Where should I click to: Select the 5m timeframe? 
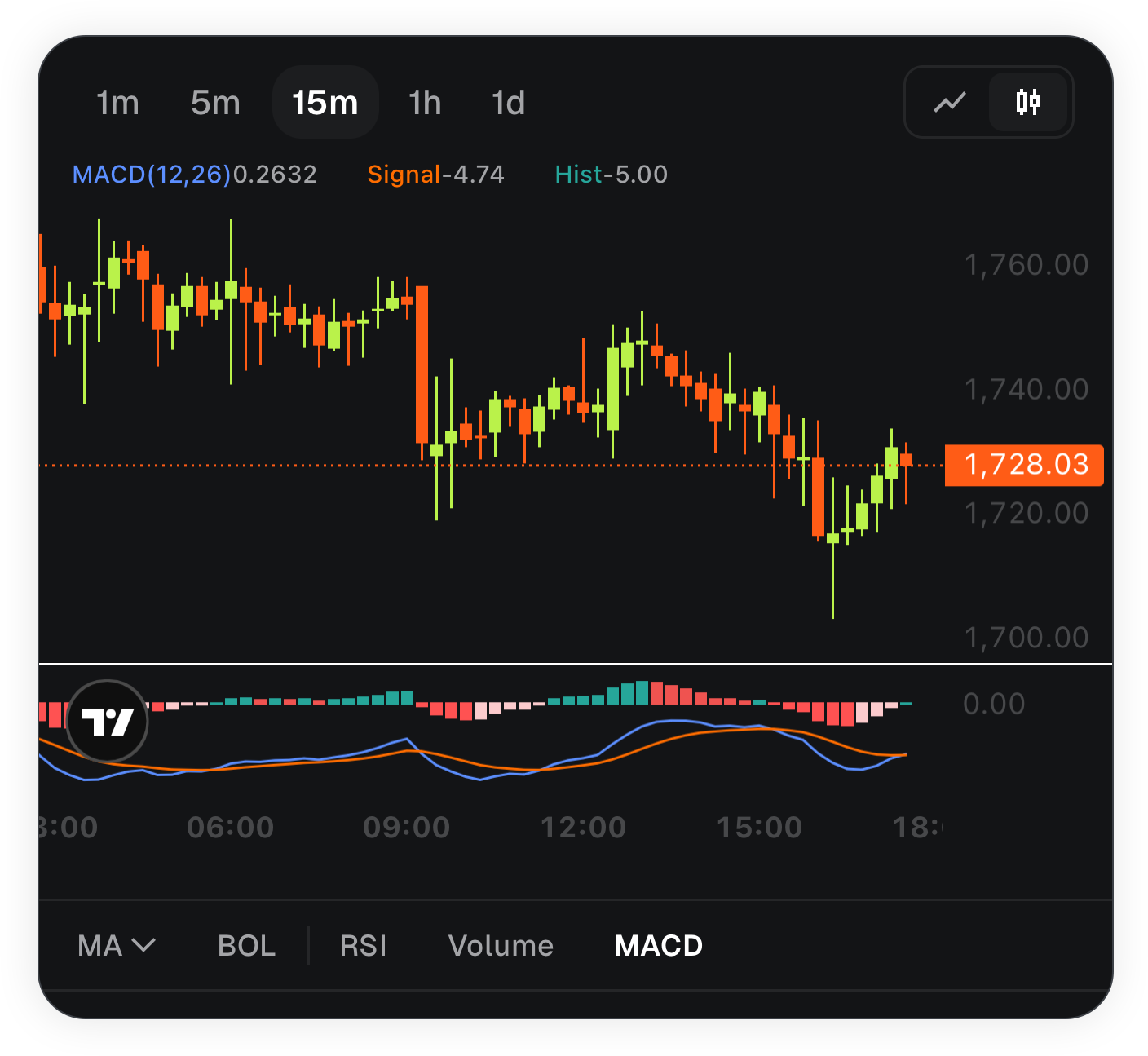click(215, 103)
